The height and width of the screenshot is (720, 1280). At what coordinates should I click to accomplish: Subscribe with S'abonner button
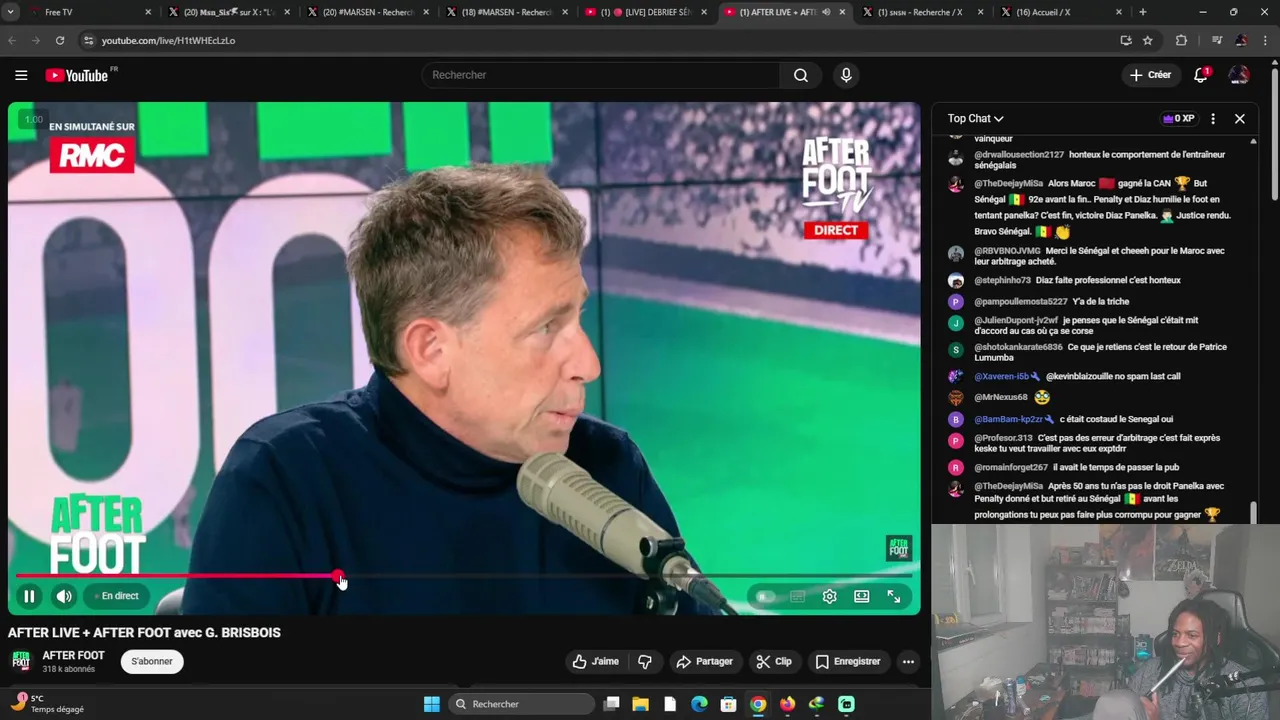coord(152,661)
